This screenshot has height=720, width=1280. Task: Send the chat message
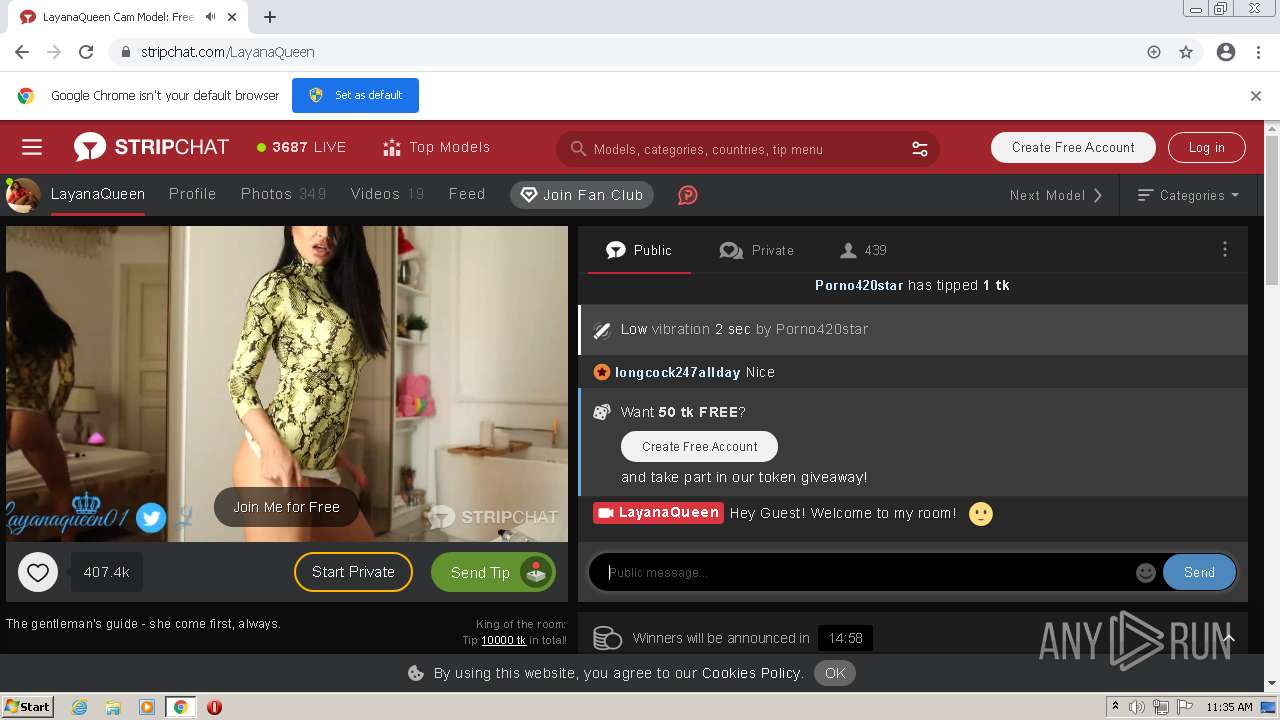(x=1199, y=572)
